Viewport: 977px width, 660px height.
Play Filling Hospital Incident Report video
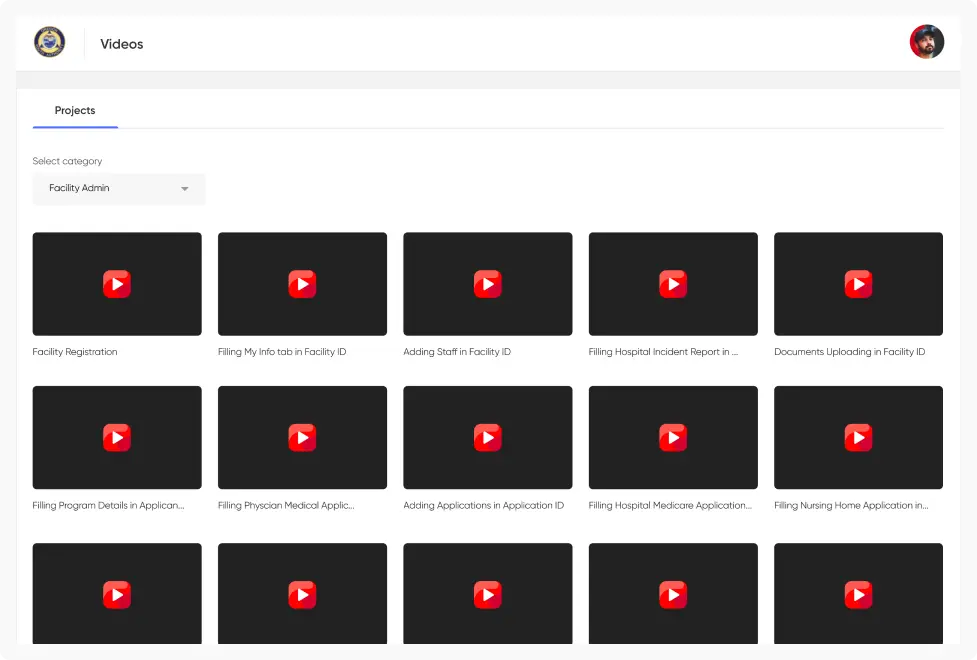pyautogui.click(x=673, y=284)
